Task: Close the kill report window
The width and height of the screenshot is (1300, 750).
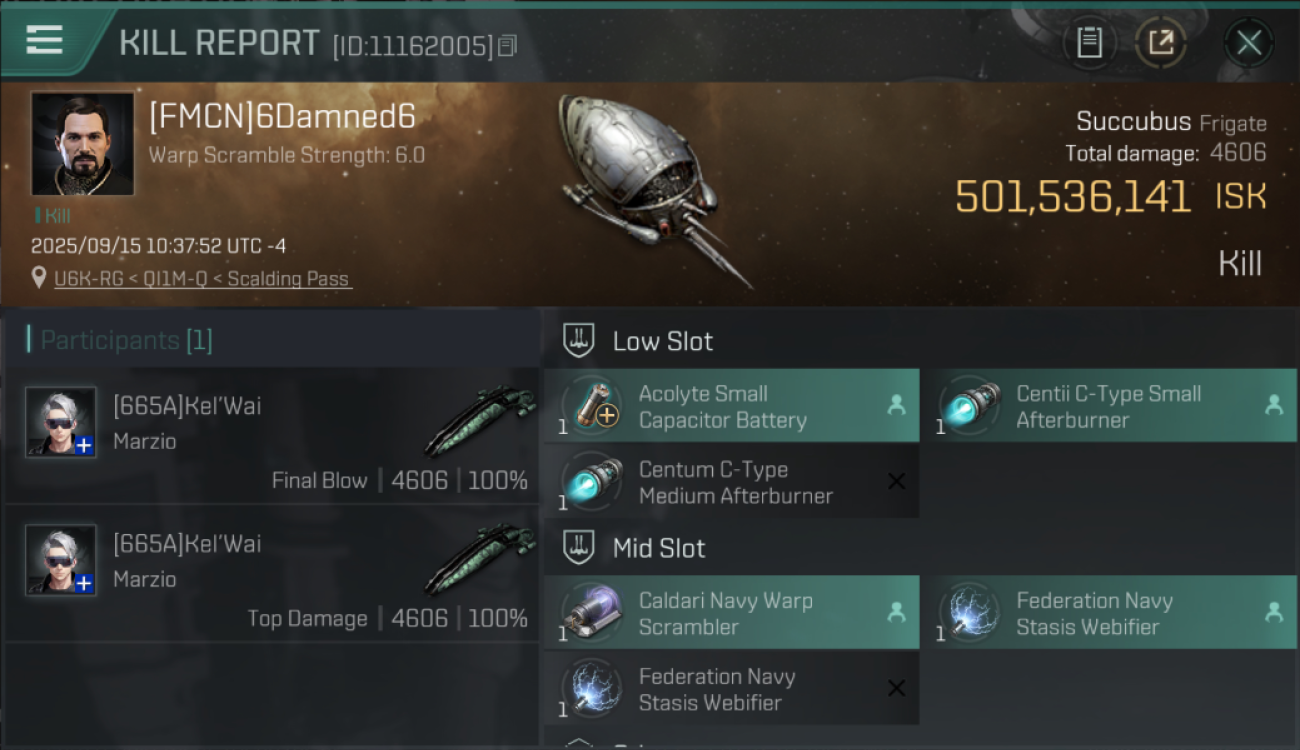Action: [x=1249, y=42]
